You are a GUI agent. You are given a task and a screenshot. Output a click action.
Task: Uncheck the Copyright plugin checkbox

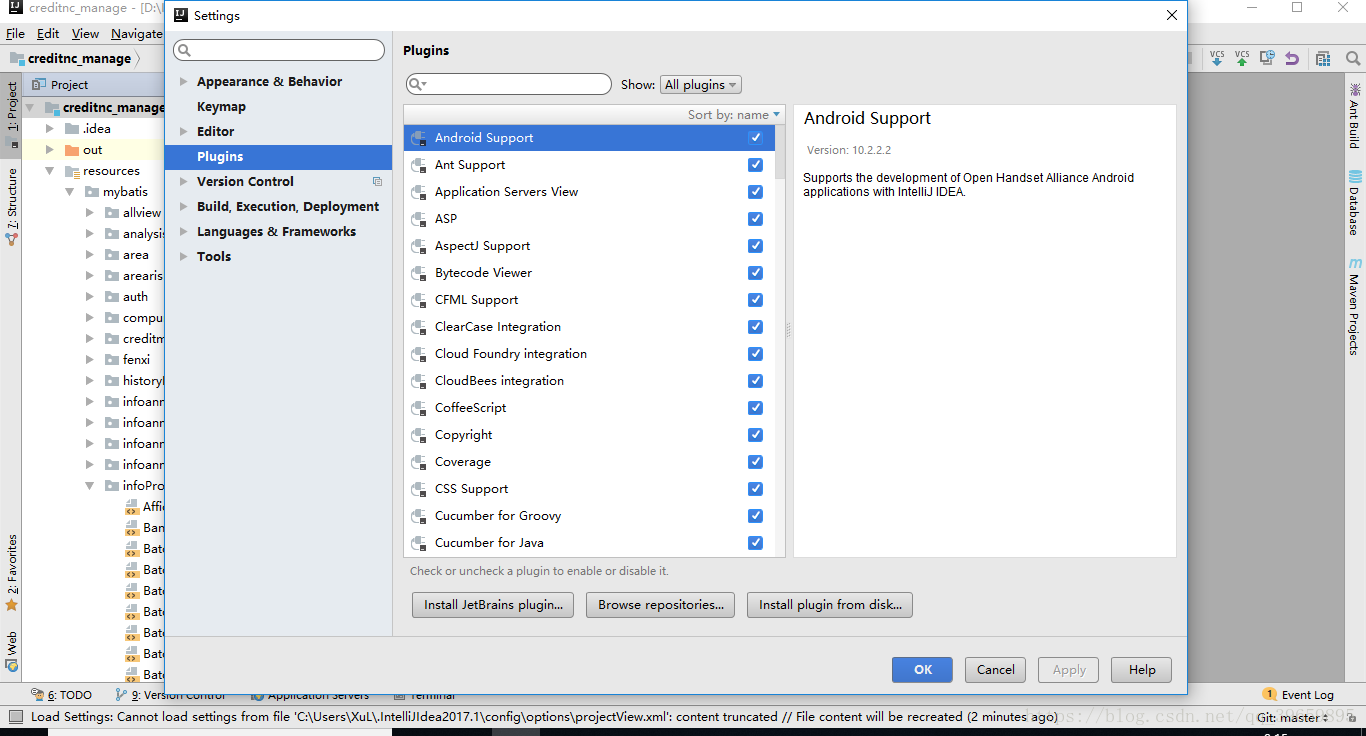(x=755, y=435)
